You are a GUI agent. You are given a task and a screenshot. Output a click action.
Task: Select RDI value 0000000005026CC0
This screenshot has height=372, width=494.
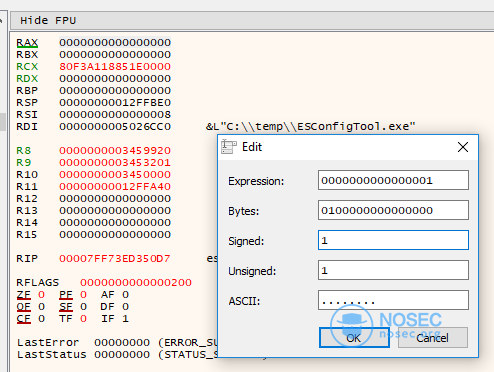tap(115, 127)
